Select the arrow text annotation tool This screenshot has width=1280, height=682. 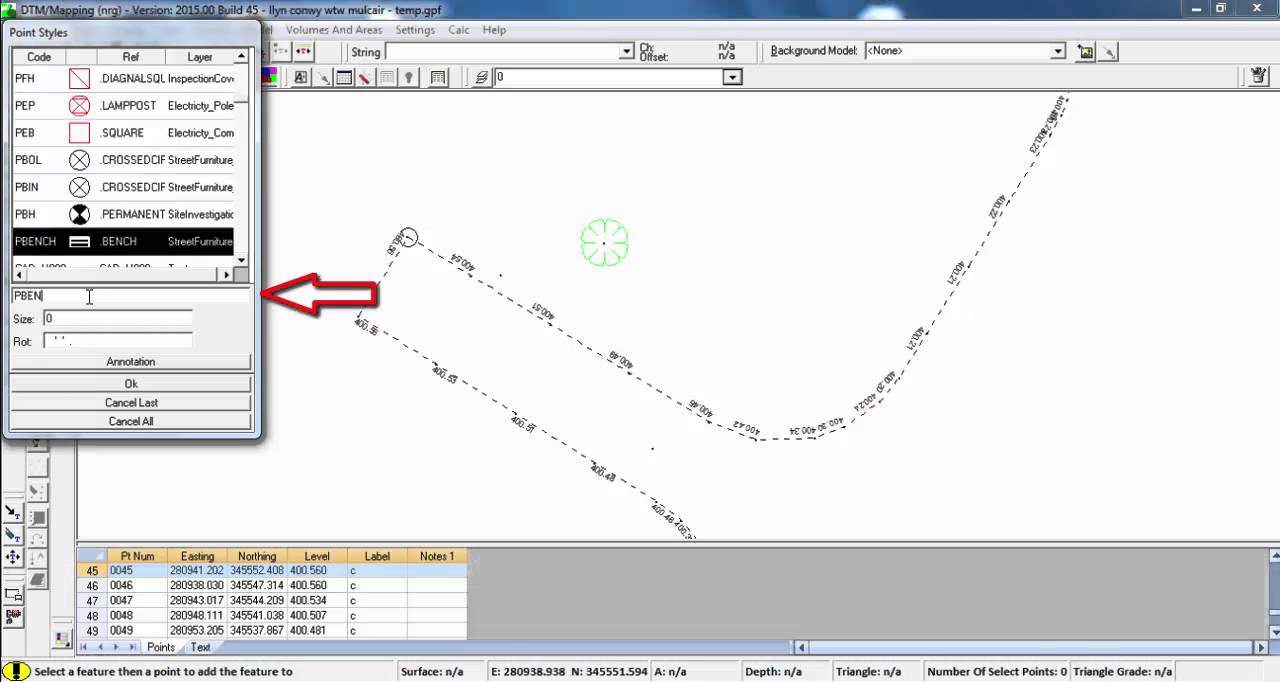pos(13,512)
